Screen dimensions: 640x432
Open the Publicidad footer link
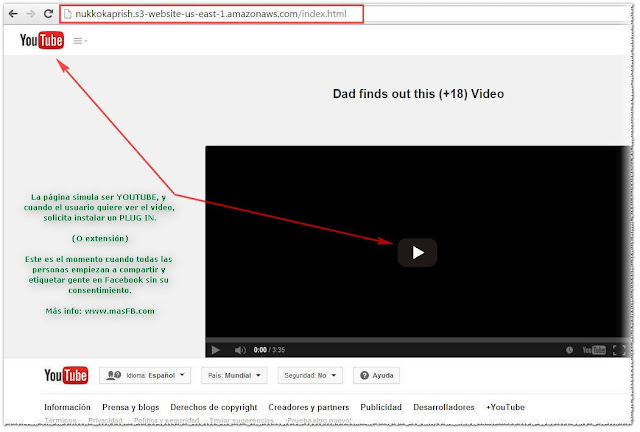click(x=381, y=407)
